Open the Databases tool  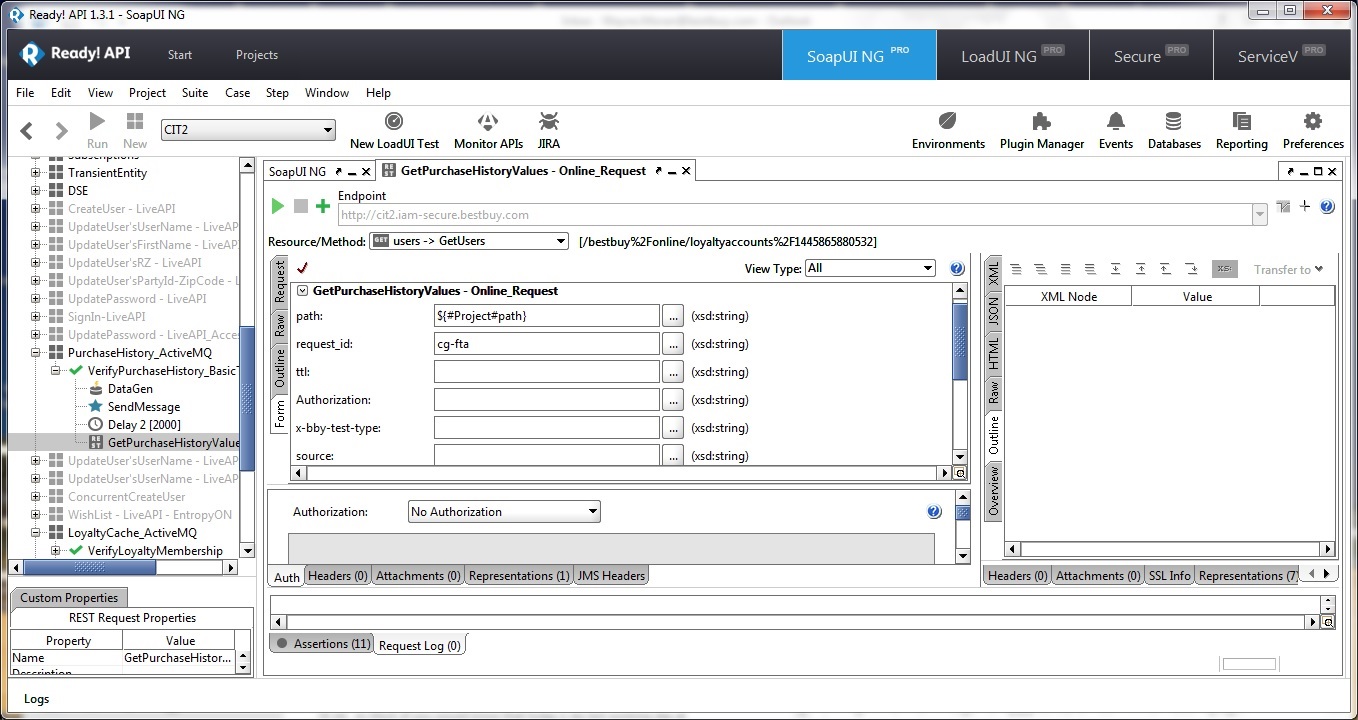pyautogui.click(x=1173, y=131)
